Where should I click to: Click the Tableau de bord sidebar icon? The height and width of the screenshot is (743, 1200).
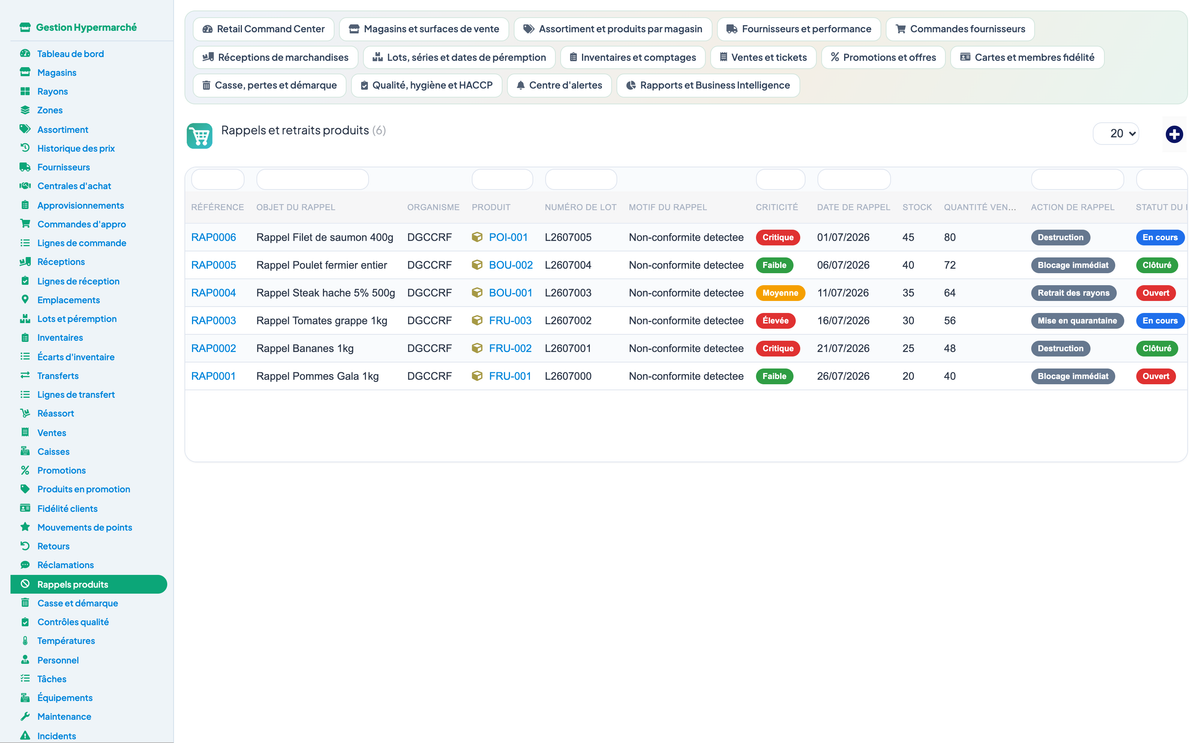(x=25, y=54)
